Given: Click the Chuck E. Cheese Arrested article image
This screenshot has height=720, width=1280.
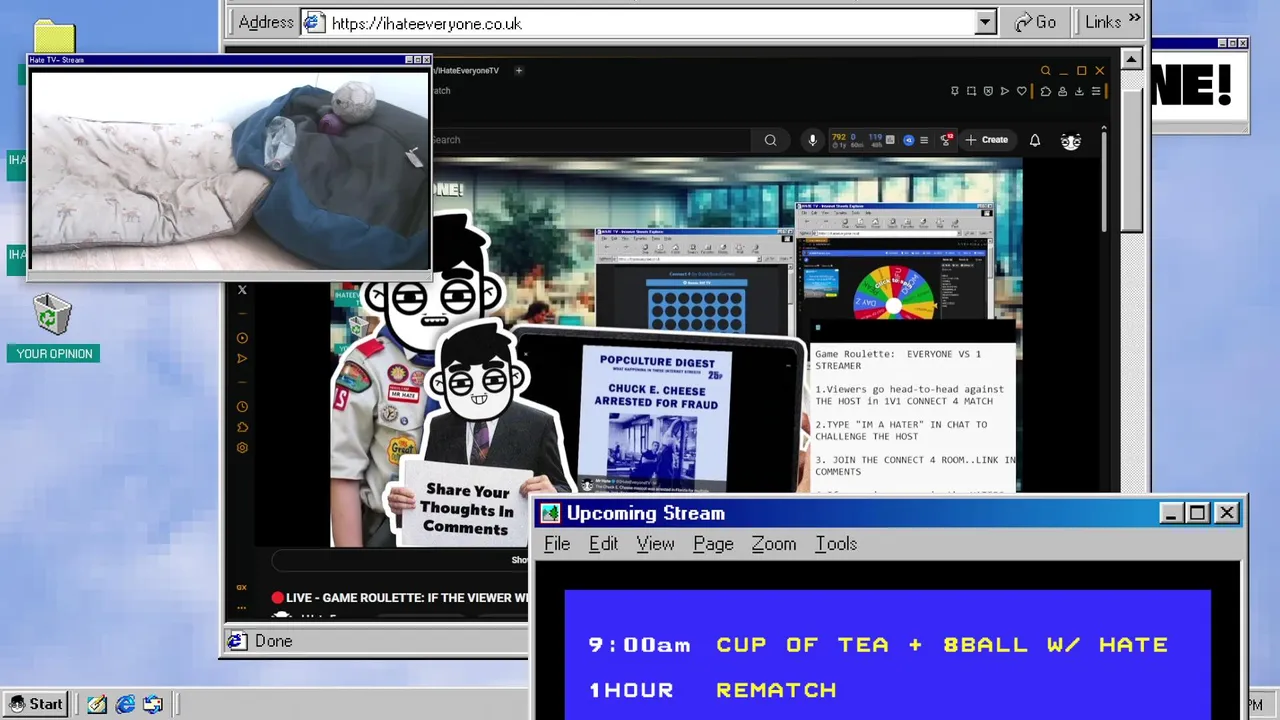Looking at the screenshot, I should [x=657, y=418].
